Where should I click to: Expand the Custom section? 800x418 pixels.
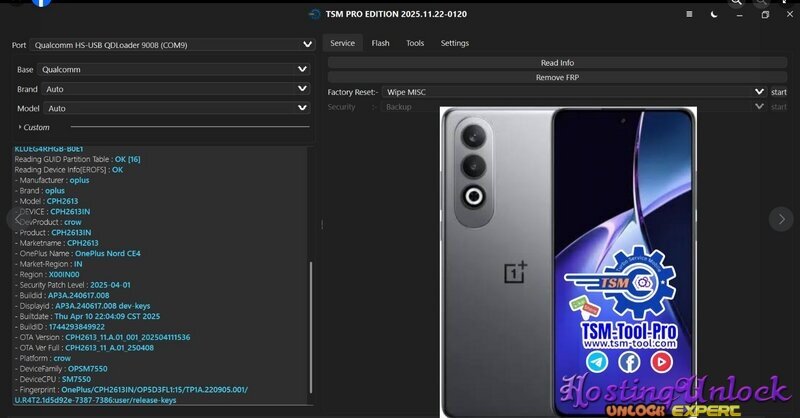[x=36, y=127]
